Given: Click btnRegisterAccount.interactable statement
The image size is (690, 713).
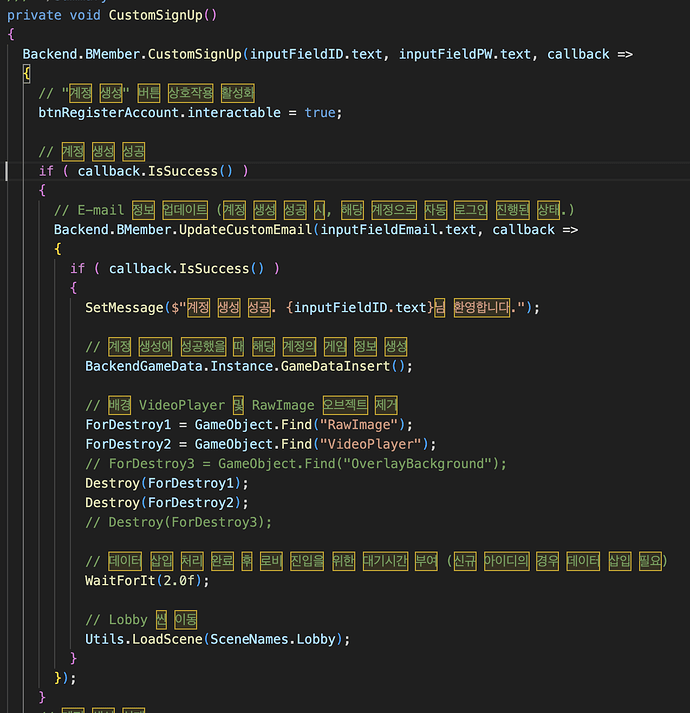Looking at the screenshot, I should tap(190, 112).
